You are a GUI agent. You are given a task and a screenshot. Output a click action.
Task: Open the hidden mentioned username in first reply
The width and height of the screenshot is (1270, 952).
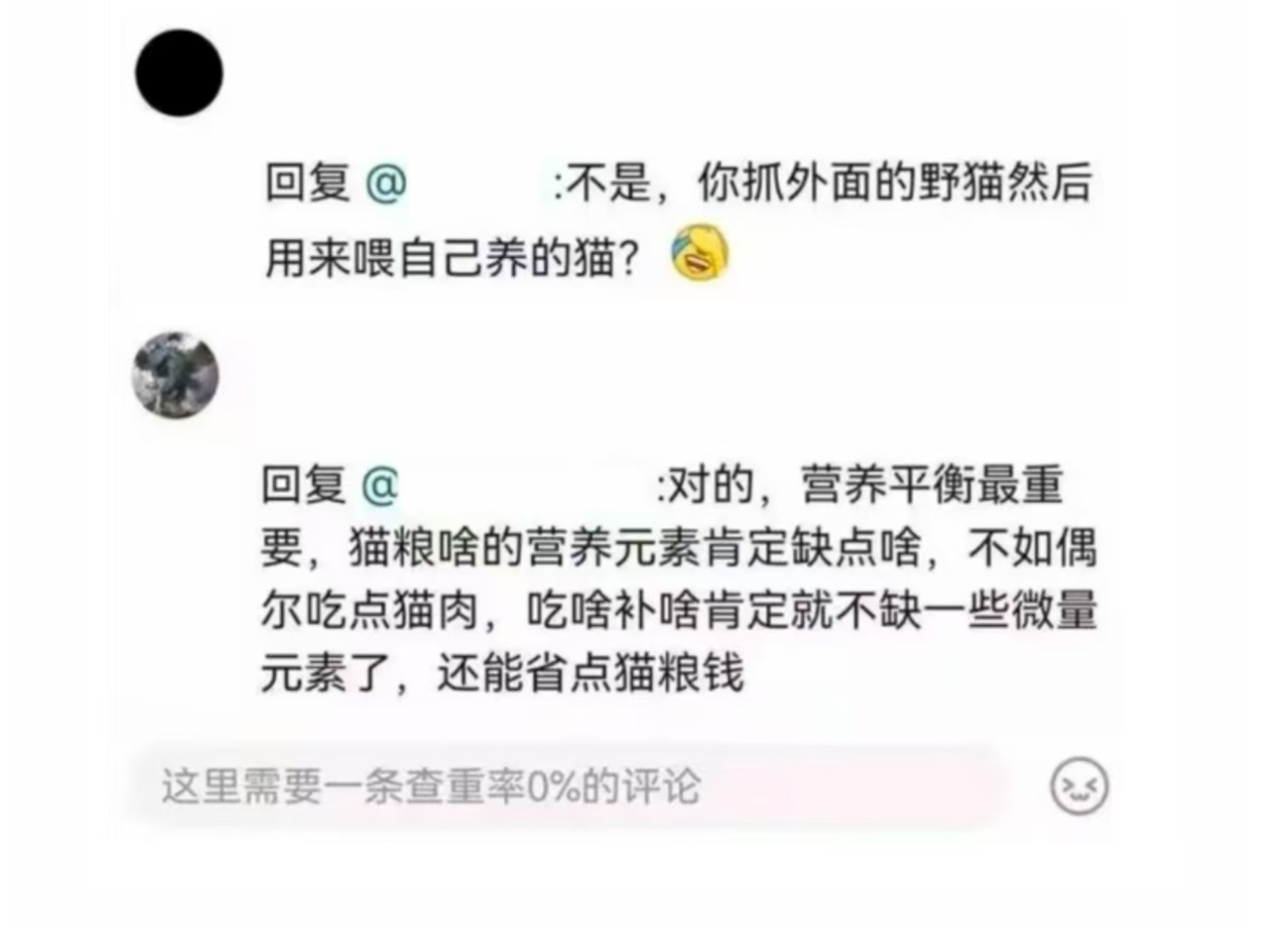(x=480, y=182)
